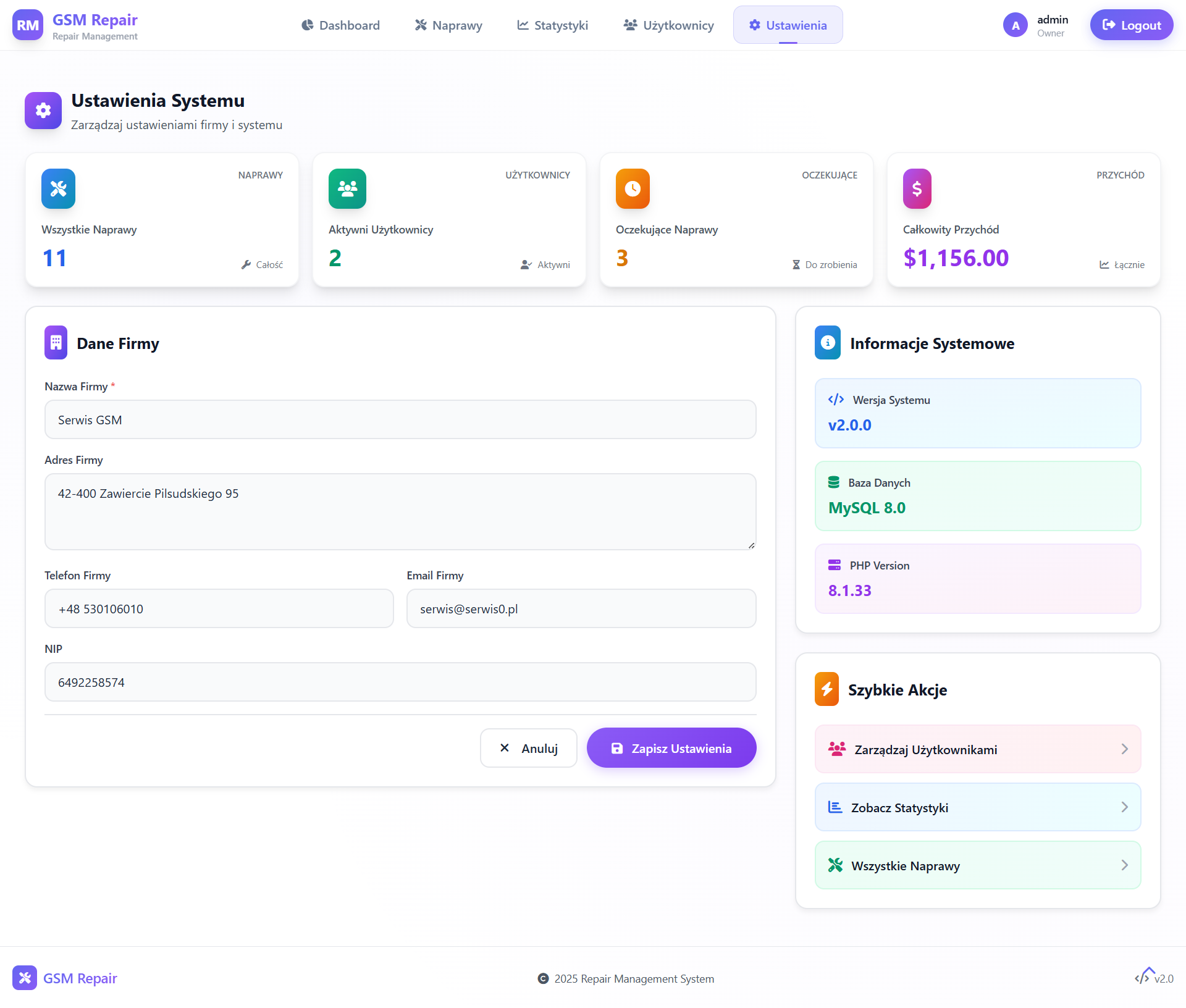Click the dollar sign icon on Przychód card
This screenshot has height=1008, width=1186.
click(917, 188)
